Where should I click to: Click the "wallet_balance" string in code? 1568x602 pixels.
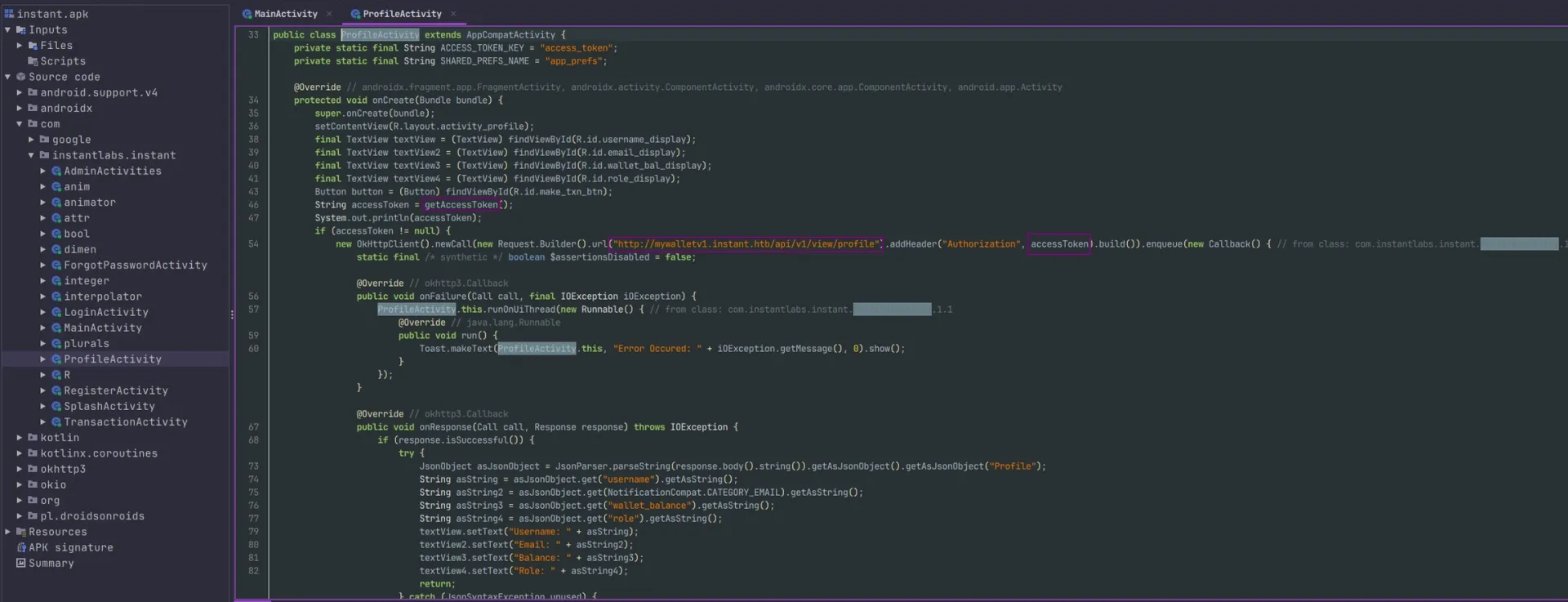coord(650,506)
